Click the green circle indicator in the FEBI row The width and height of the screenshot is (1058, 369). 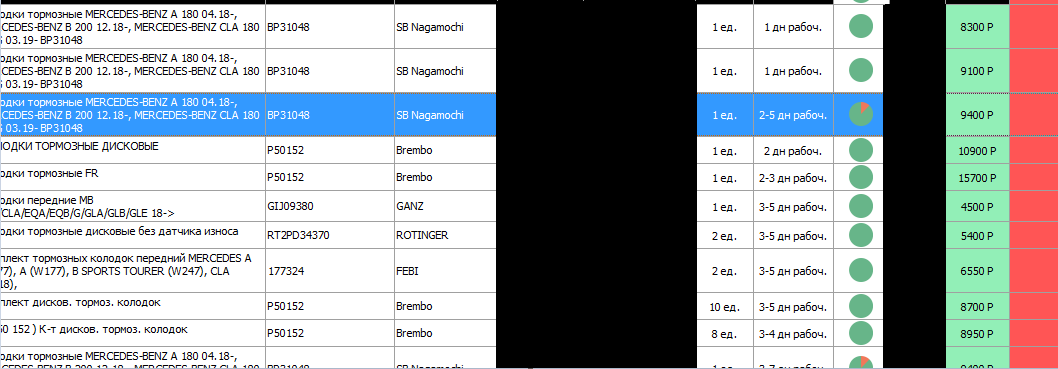(860, 270)
